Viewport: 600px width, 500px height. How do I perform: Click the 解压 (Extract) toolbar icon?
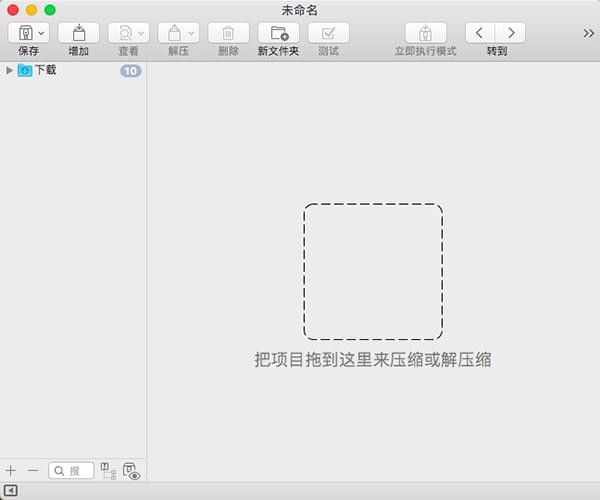[173, 33]
